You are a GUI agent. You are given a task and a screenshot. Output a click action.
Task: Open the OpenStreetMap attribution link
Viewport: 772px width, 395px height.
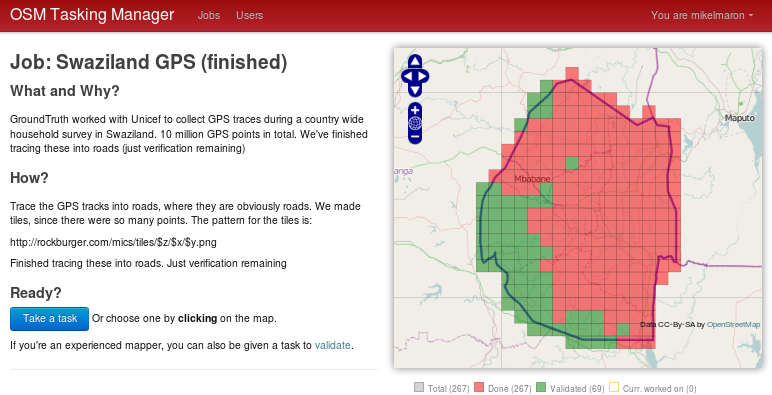pos(734,325)
